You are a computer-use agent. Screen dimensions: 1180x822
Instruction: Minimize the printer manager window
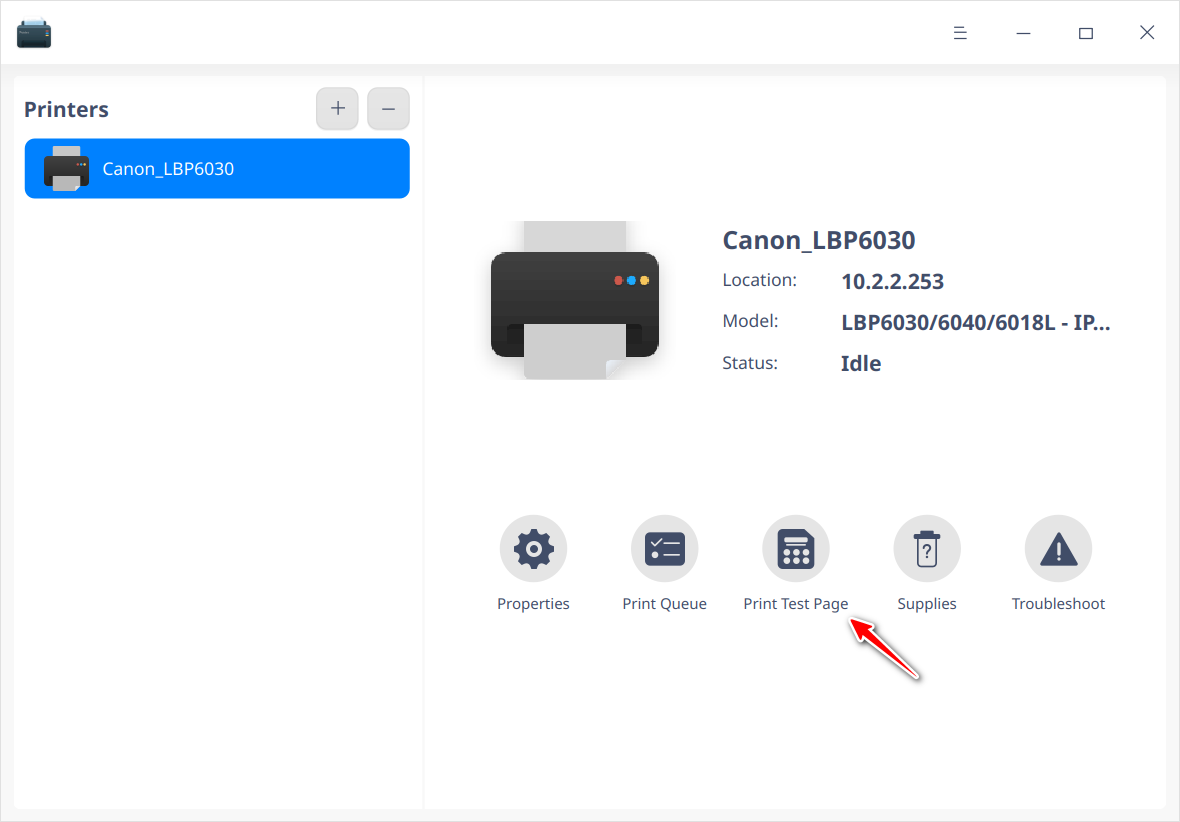1023,33
